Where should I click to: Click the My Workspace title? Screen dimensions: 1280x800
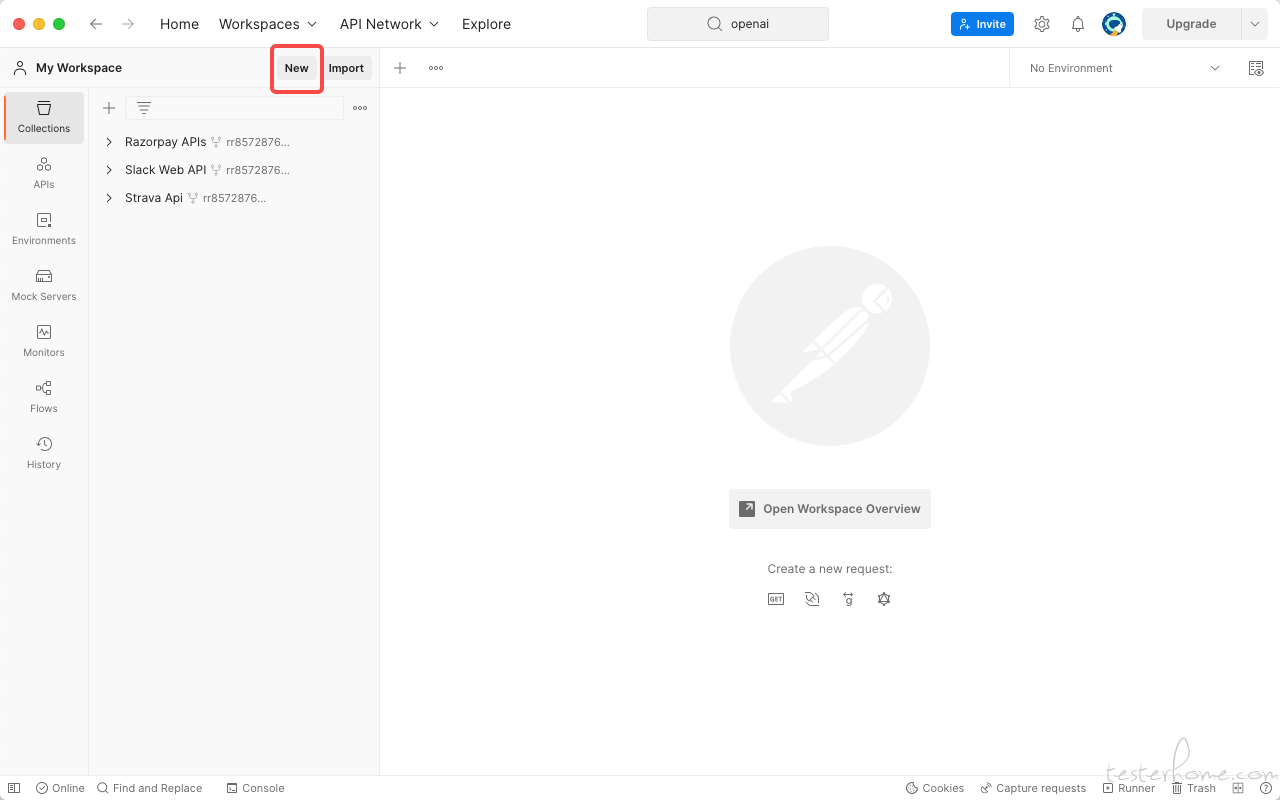click(79, 68)
